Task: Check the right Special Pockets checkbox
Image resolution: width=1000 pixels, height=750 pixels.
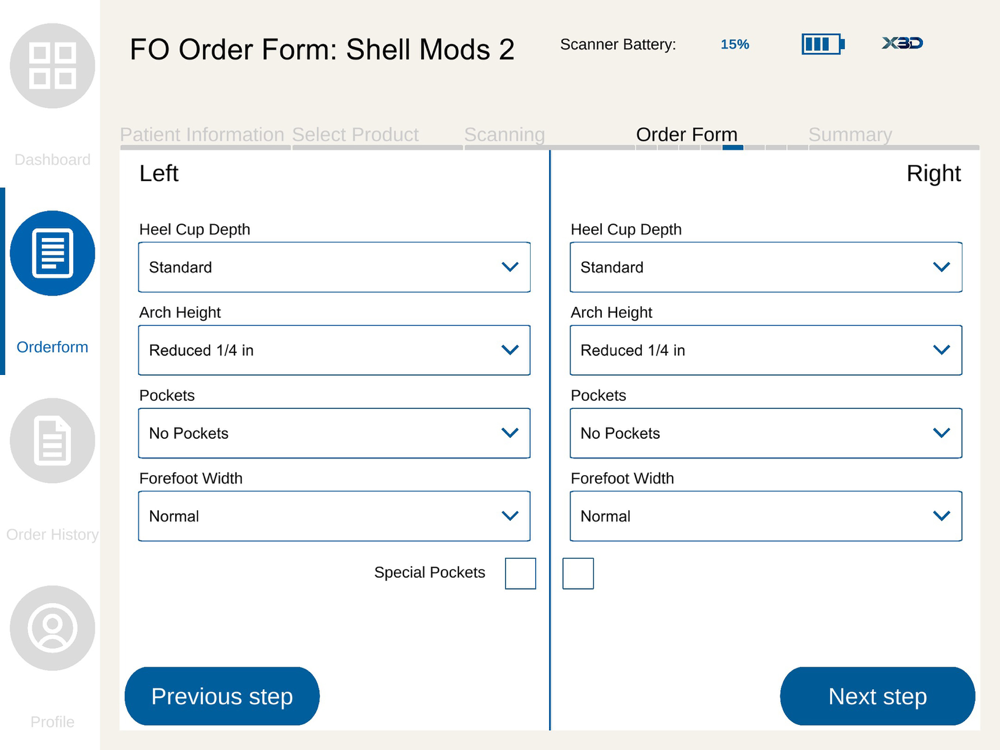Action: (x=578, y=573)
